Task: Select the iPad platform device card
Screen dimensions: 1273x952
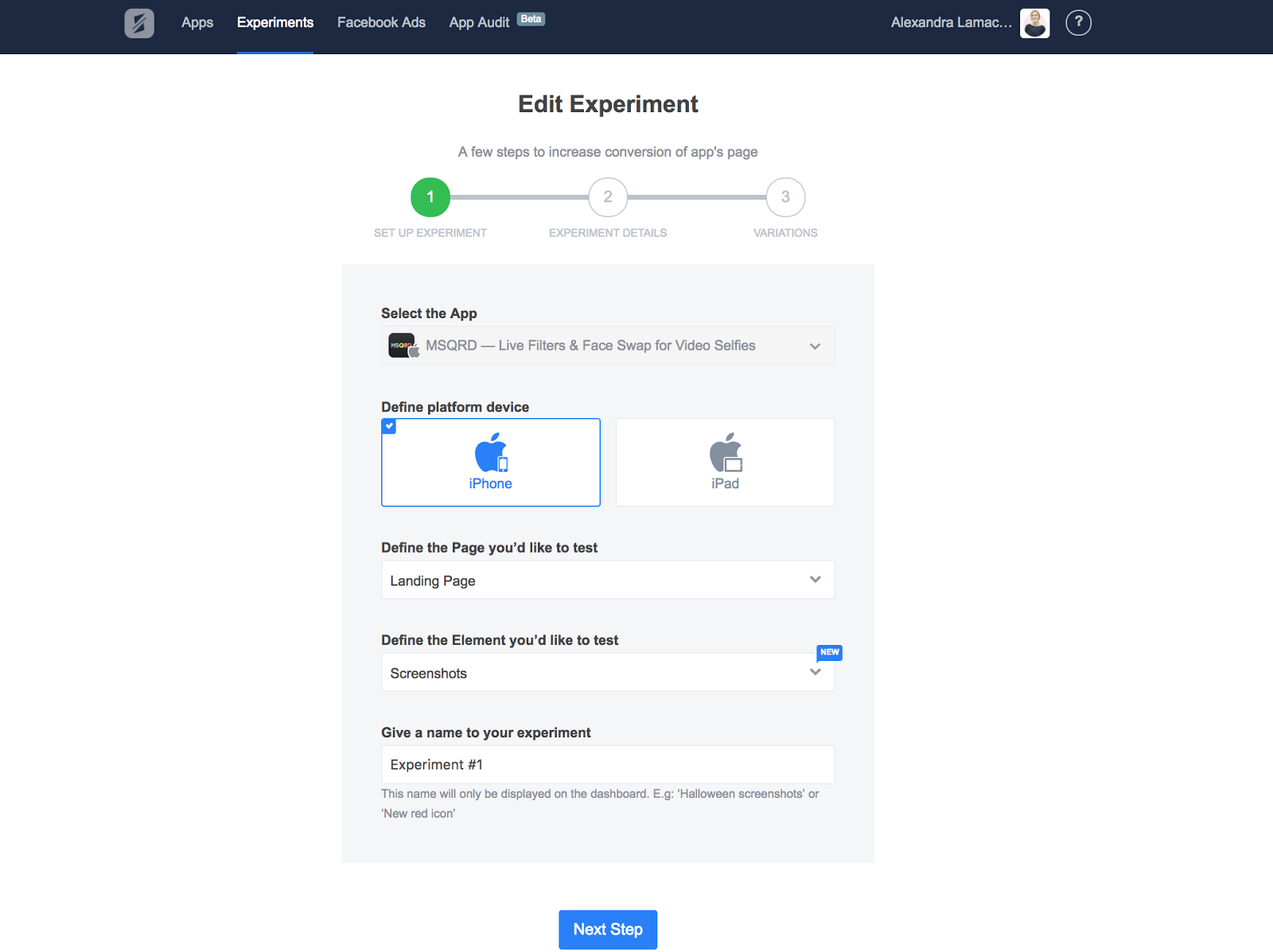Action: (x=725, y=462)
